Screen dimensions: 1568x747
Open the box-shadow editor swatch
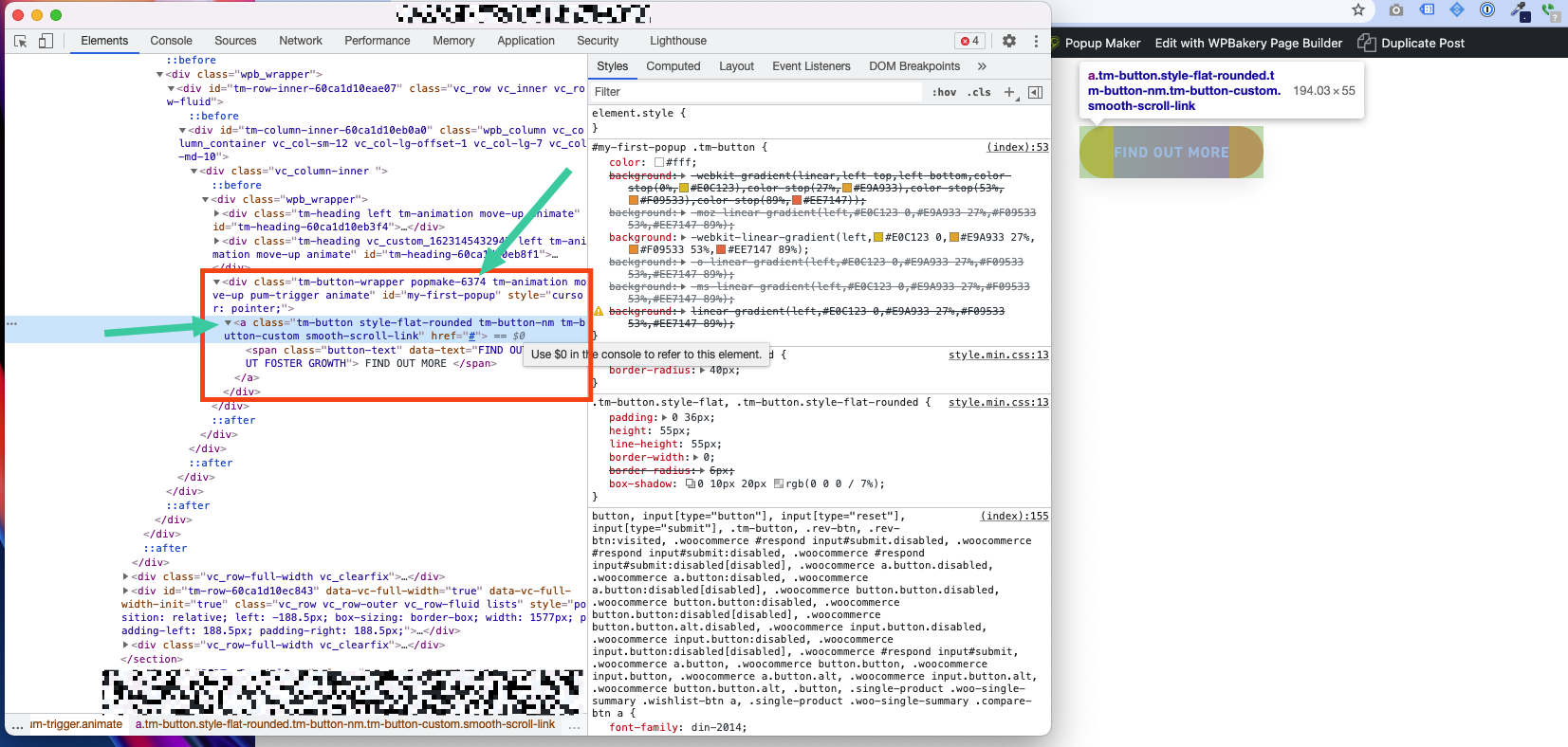[691, 483]
